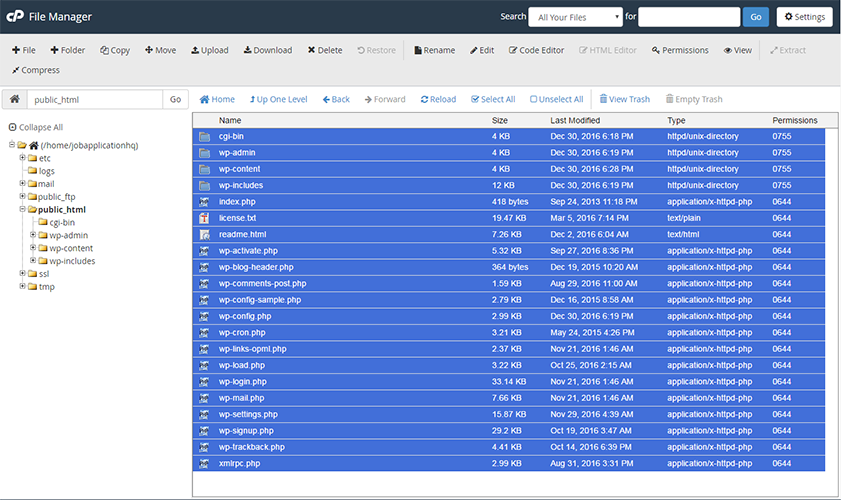Click the Rename toolbar button

[434, 50]
